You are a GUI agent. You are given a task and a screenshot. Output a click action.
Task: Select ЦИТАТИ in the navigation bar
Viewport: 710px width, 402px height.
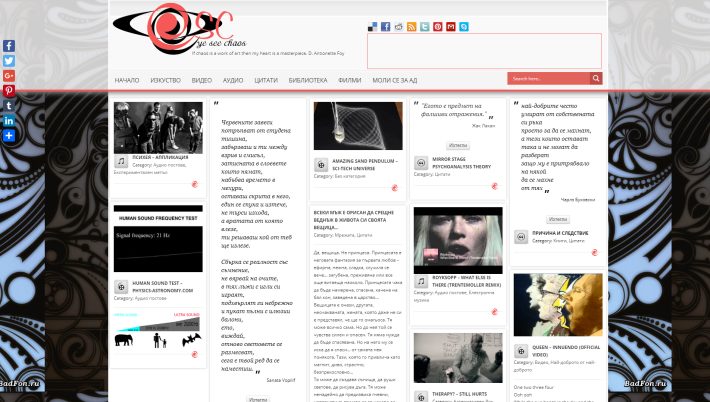pos(265,79)
